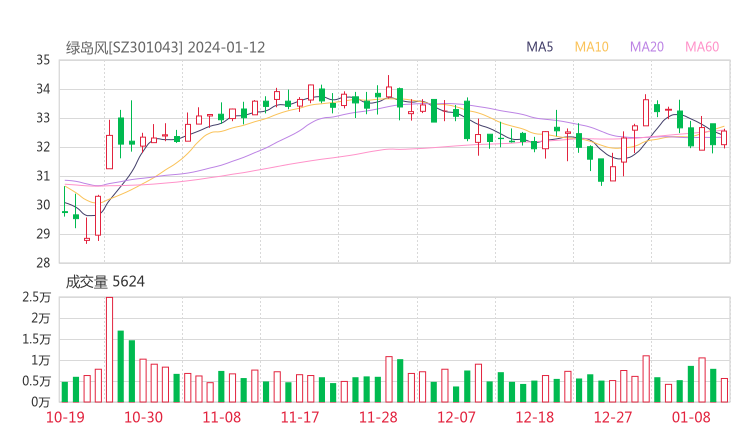Click the MA60 legend label
Image resolution: width=740 pixels, height=440 pixels.
[x=702, y=47]
